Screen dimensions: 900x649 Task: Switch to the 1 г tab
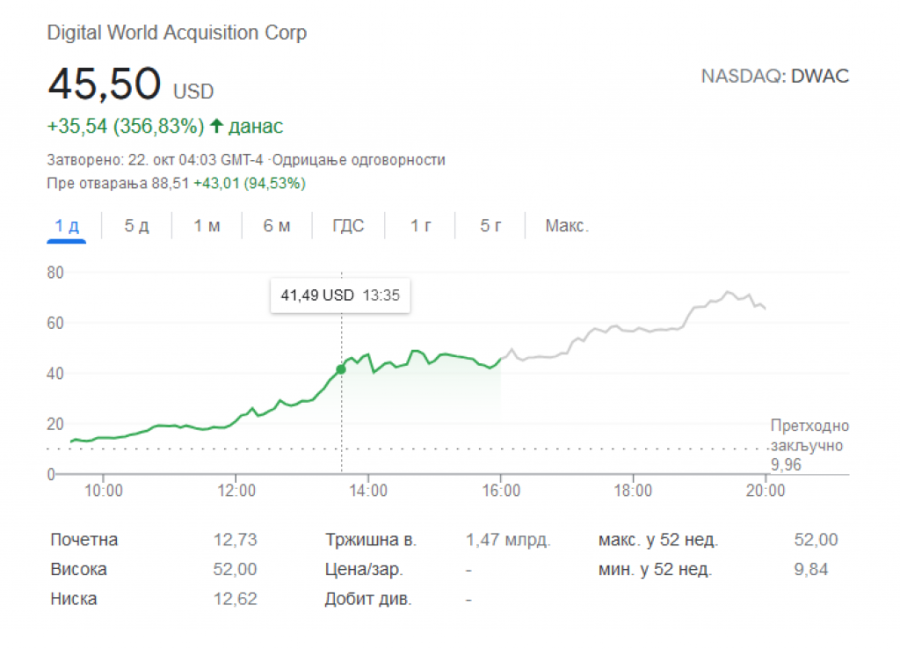[x=420, y=226]
